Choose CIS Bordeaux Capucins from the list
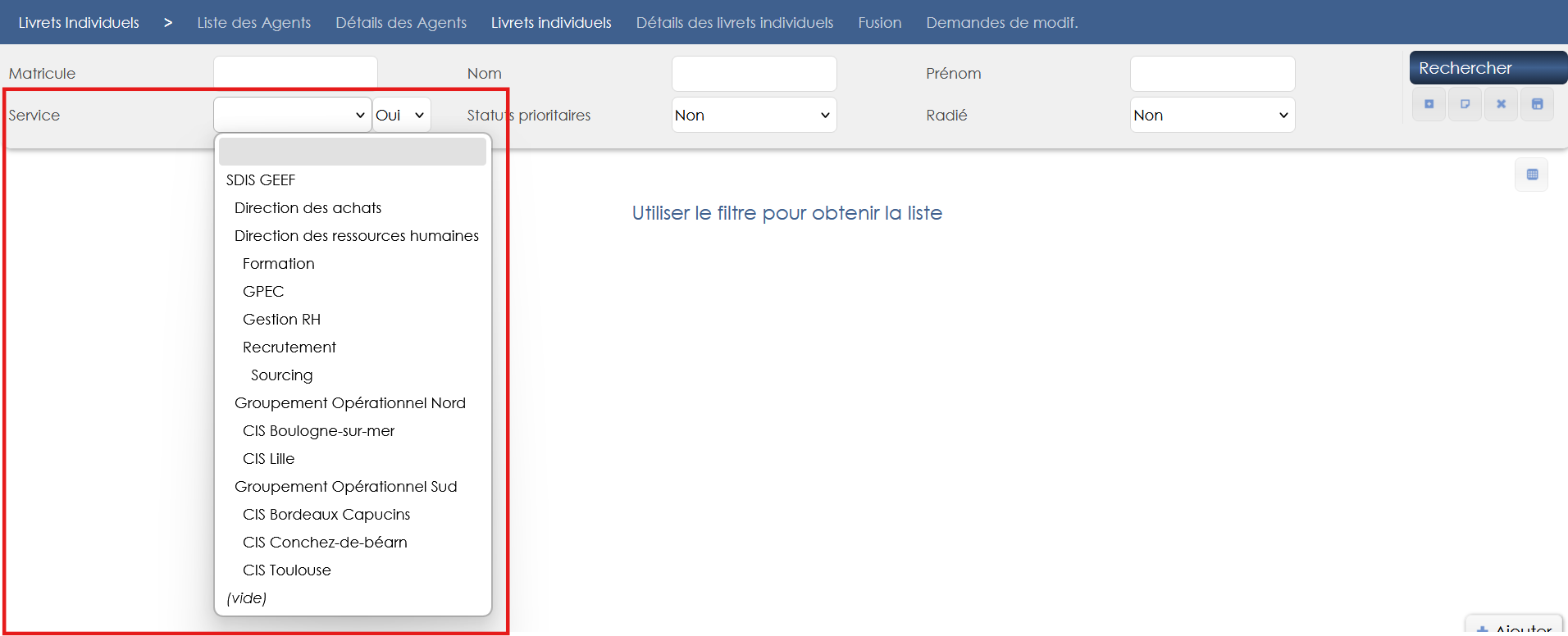Image resolution: width=1568 pixels, height=636 pixels. [x=326, y=515]
